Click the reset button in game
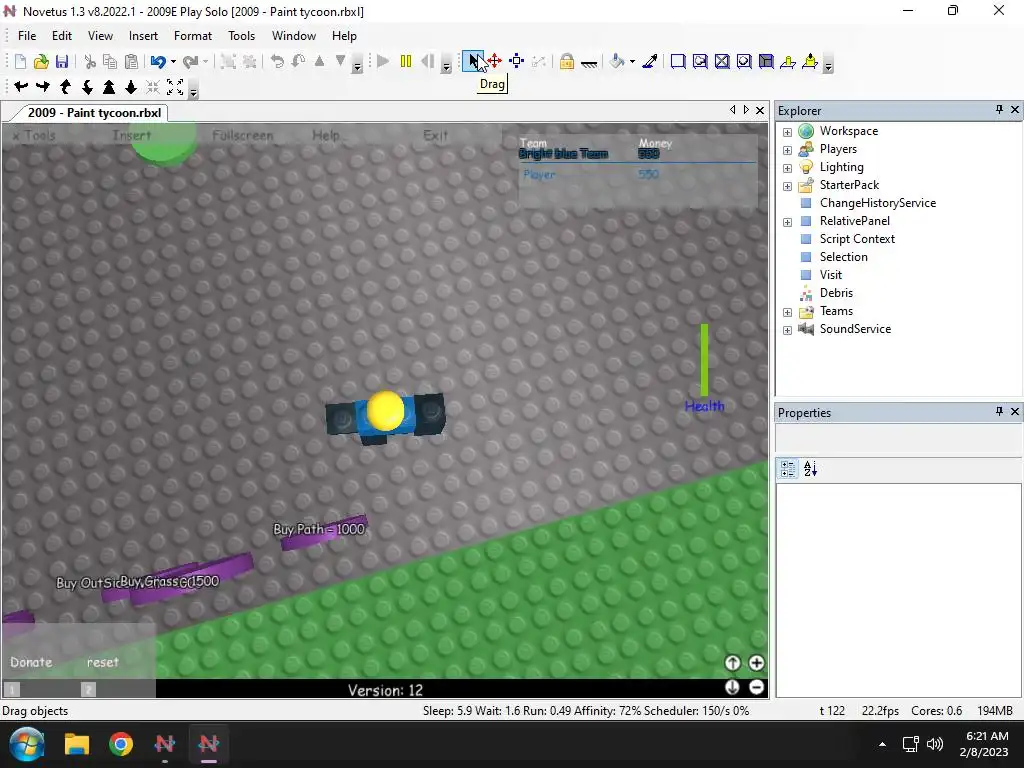Image resolution: width=1024 pixels, height=768 pixels. (x=103, y=662)
